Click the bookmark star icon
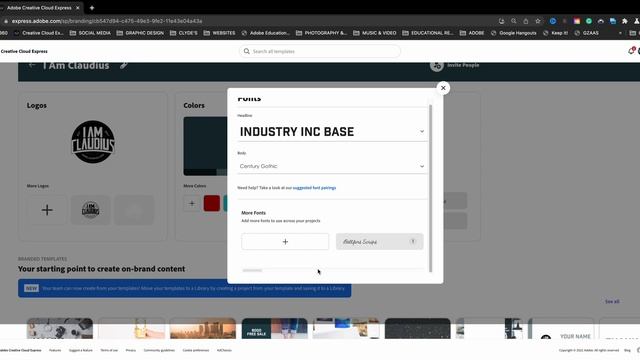This screenshot has width=640, height=360. (538, 21)
